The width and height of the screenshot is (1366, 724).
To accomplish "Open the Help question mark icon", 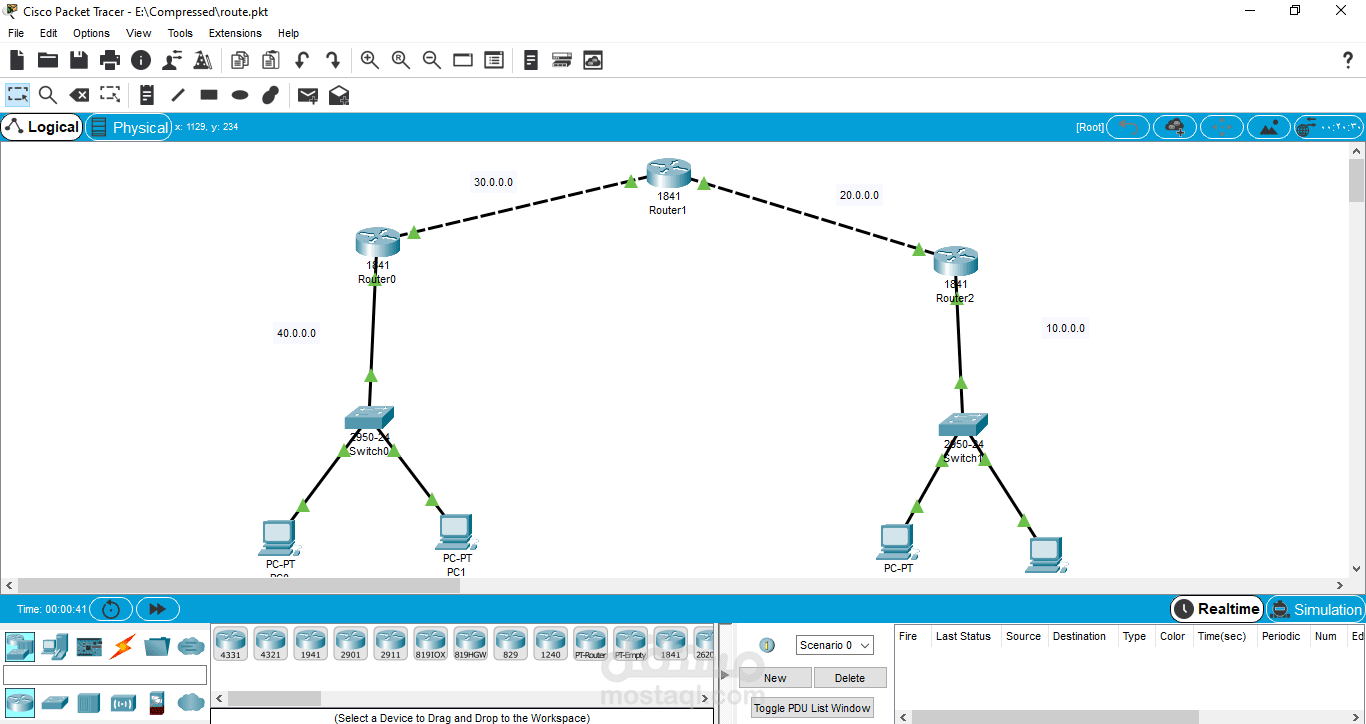I will 1347,60.
